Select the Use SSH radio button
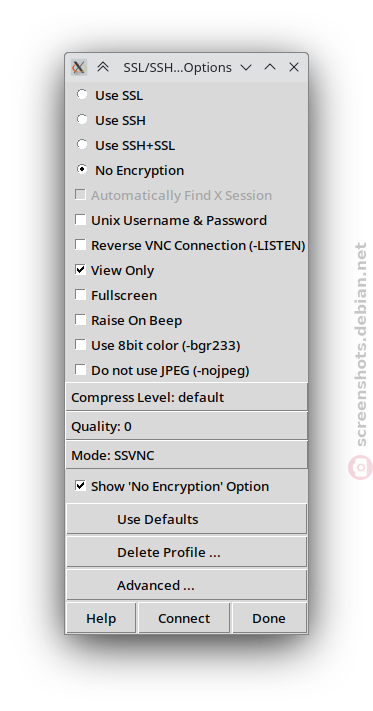Screen dimensions: 373x711 coord(82,120)
